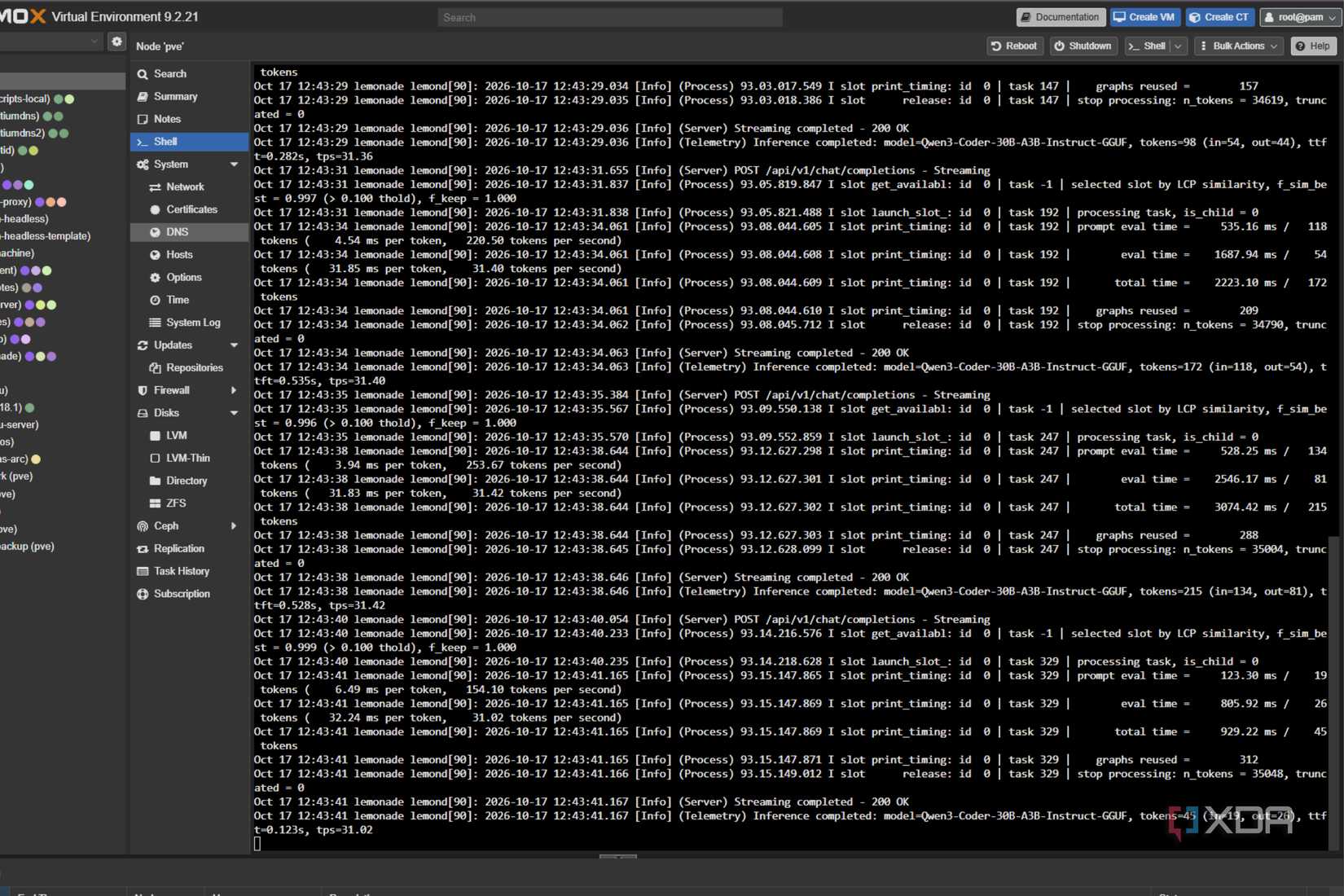
Task: Open Subscription support icon
Action: (143, 594)
